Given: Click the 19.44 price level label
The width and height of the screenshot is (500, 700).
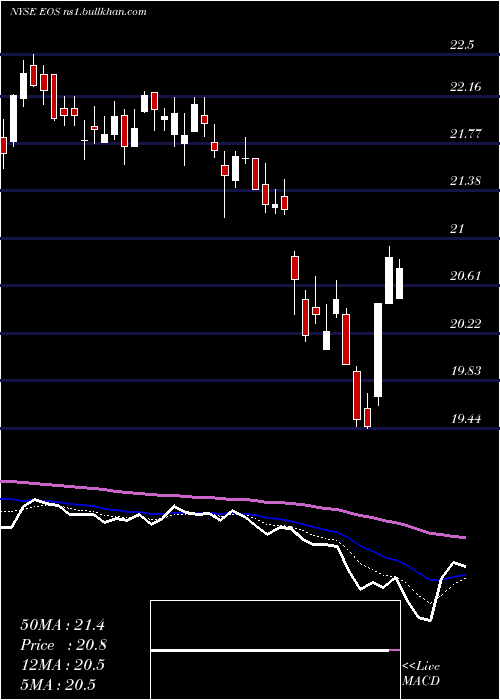Looking at the screenshot, I should point(466,418).
